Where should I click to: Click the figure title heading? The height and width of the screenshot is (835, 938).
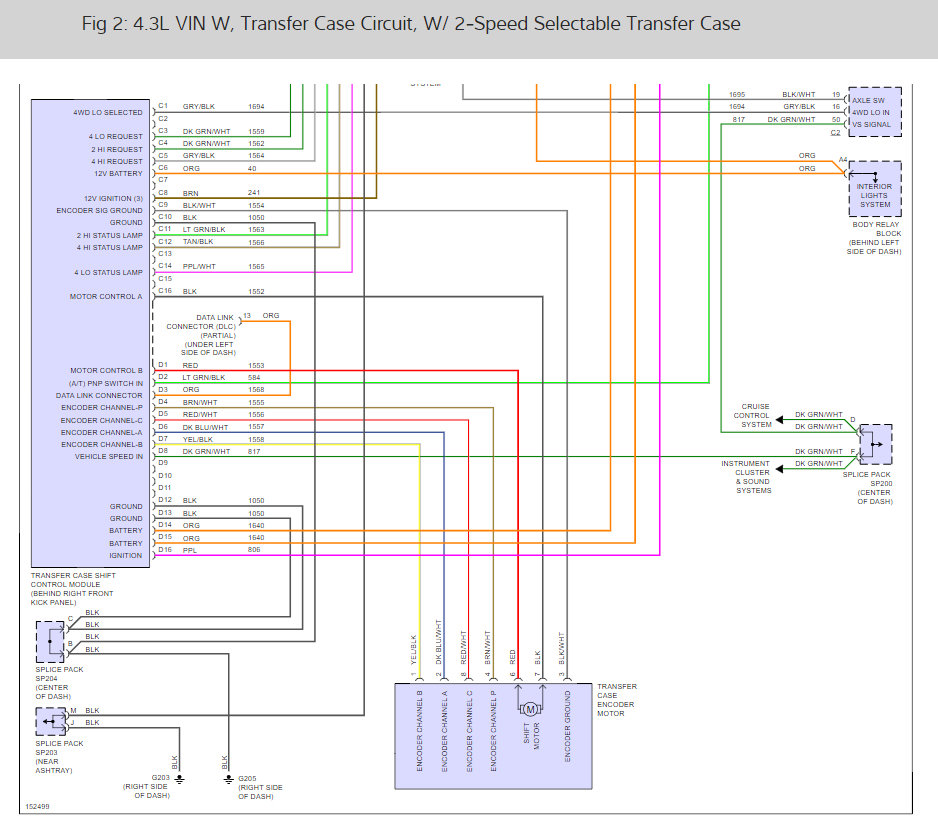point(411,23)
